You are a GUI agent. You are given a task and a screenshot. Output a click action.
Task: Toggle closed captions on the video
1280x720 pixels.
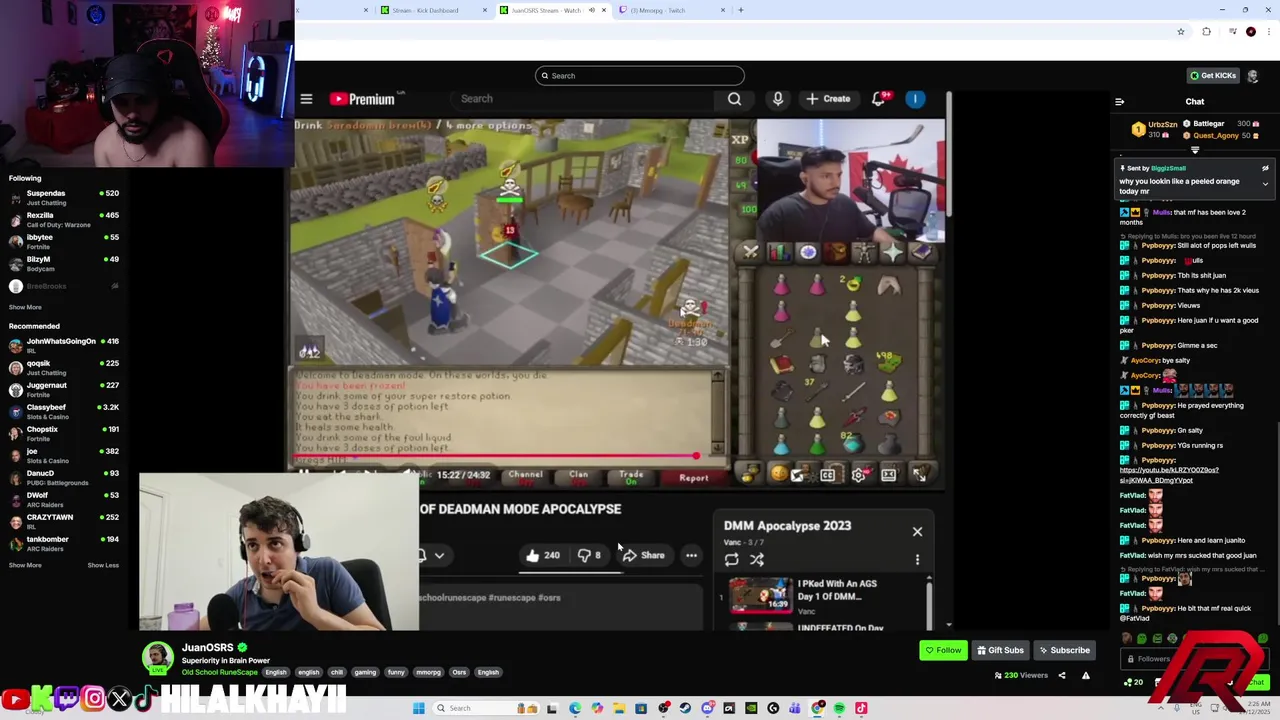[x=828, y=475]
